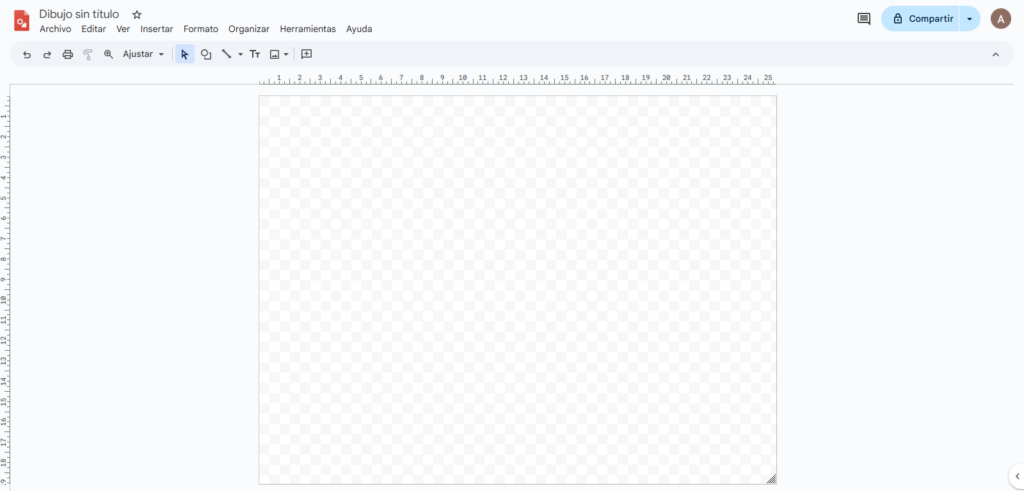Click the zoom magnifier icon
The width and height of the screenshot is (1024, 491).
(109, 54)
